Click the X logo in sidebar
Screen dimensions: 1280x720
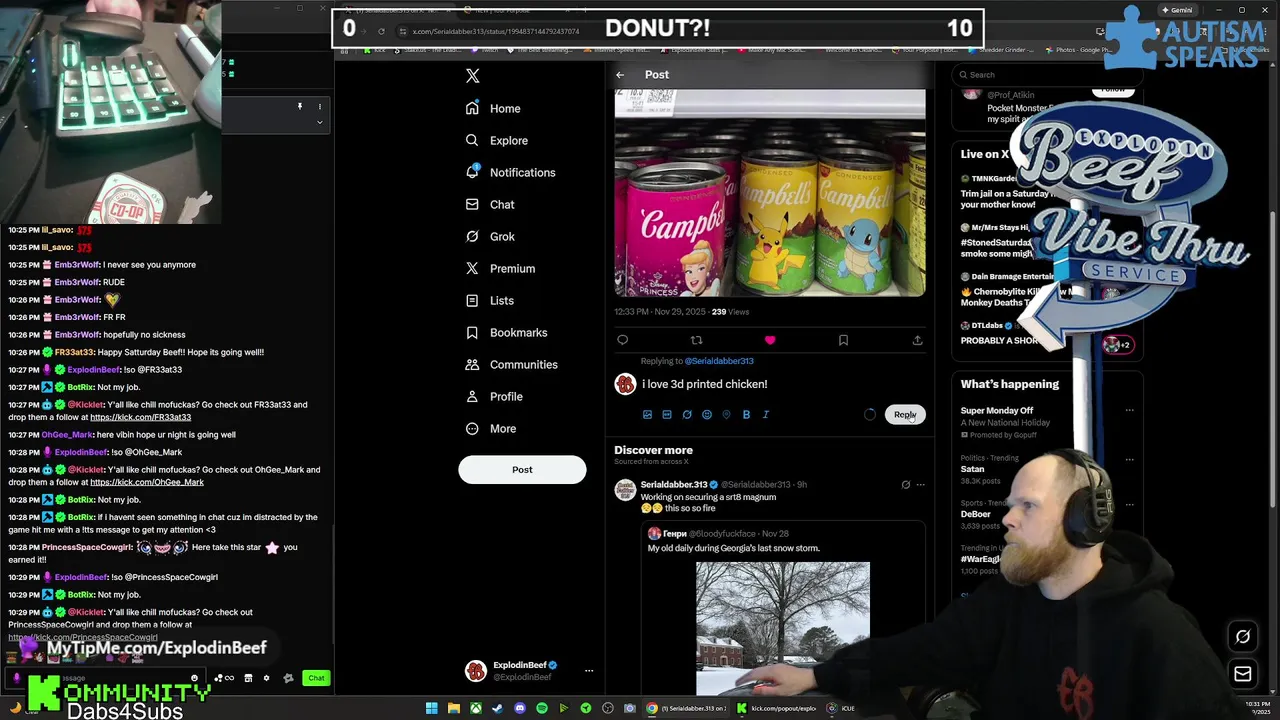(473, 76)
